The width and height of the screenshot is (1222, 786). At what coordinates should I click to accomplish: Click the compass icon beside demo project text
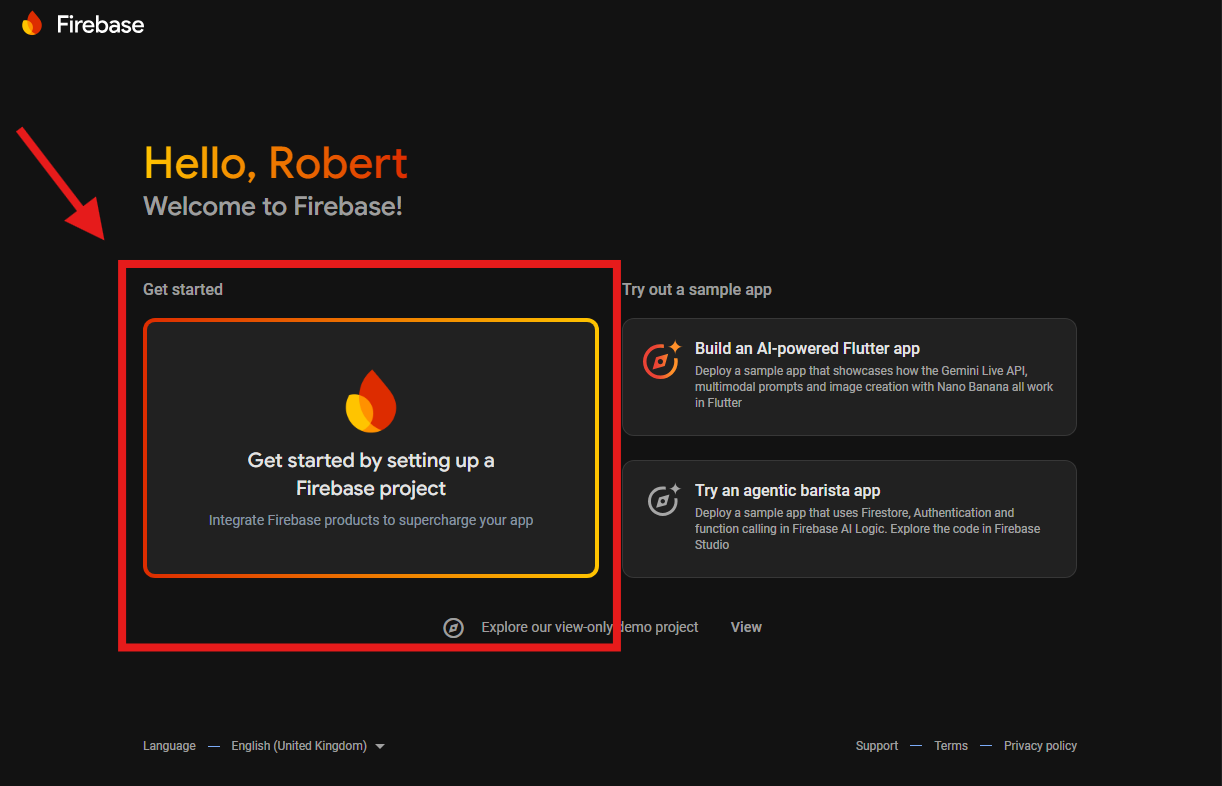(454, 628)
